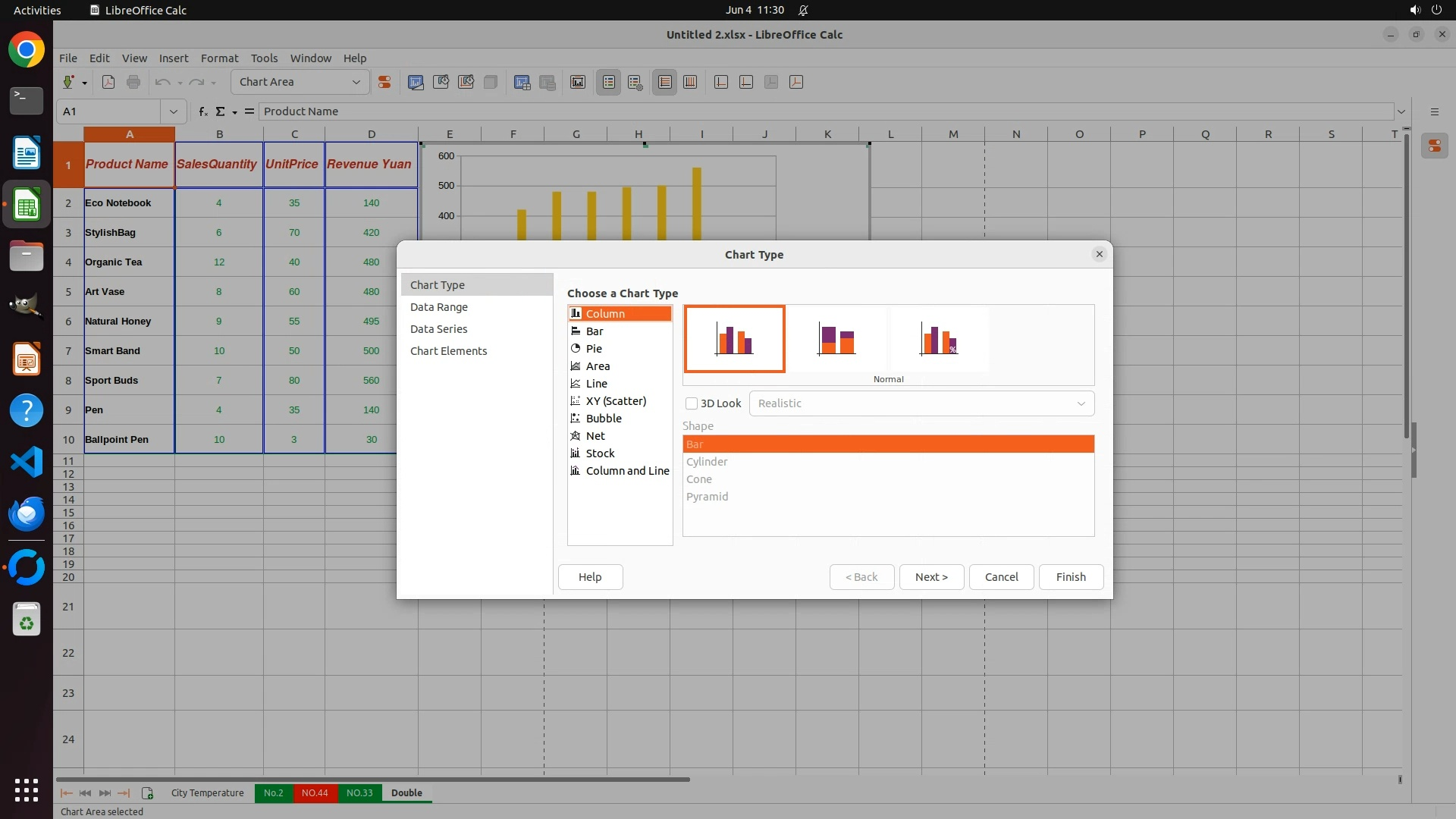Click the Format Selection toolbar icon
The height and width of the screenshot is (819, 1456).
click(x=384, y=82)
